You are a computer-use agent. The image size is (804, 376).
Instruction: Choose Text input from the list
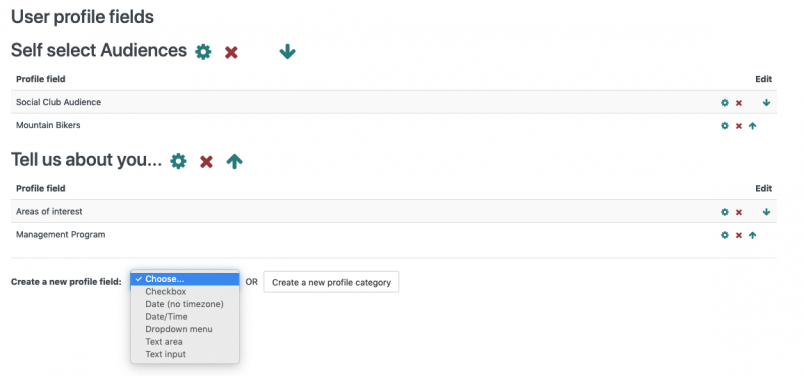coord(185,354)
